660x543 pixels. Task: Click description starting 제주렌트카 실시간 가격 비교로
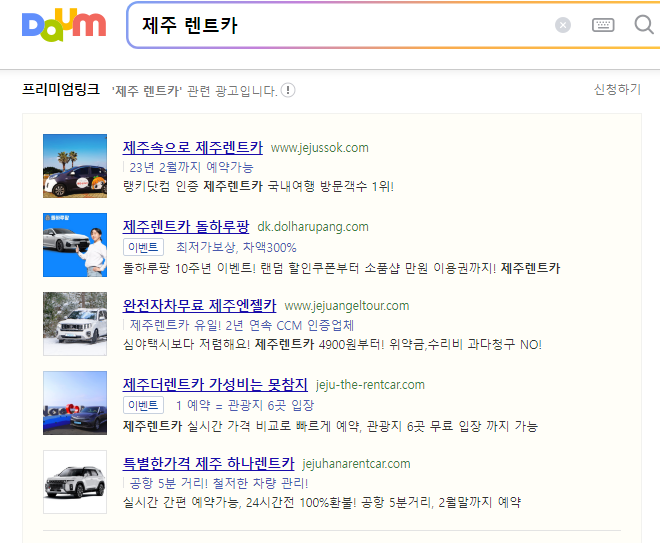(330, 426)
